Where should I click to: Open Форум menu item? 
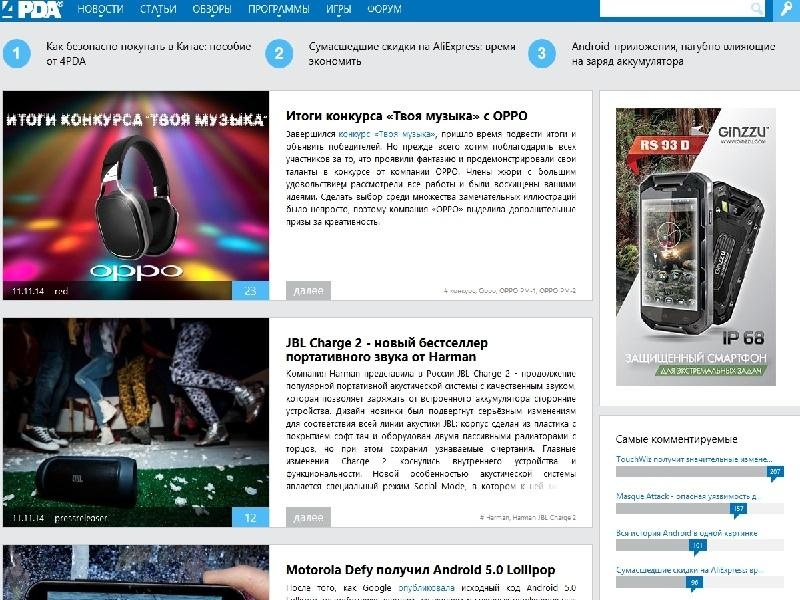coord(384,9)
